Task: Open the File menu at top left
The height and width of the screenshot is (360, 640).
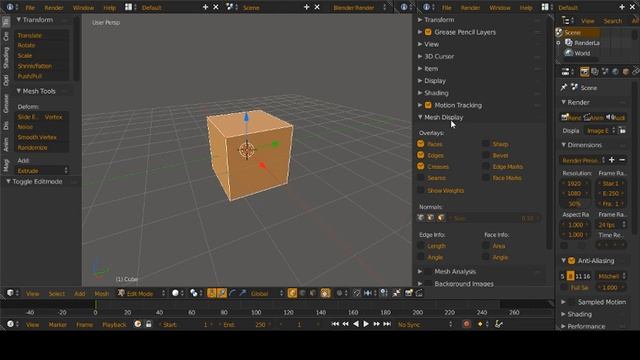Action: click(30, 7)
